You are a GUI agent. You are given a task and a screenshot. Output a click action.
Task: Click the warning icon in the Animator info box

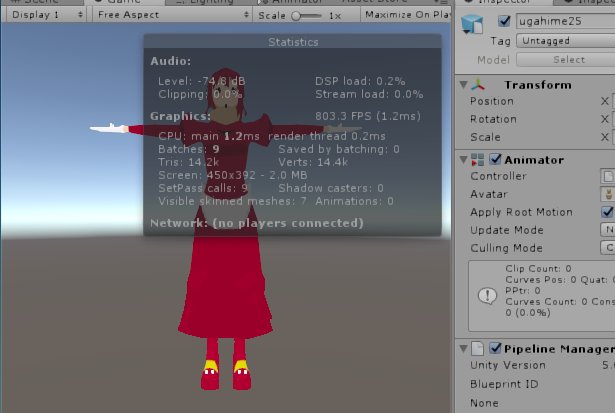coord(487,295)
